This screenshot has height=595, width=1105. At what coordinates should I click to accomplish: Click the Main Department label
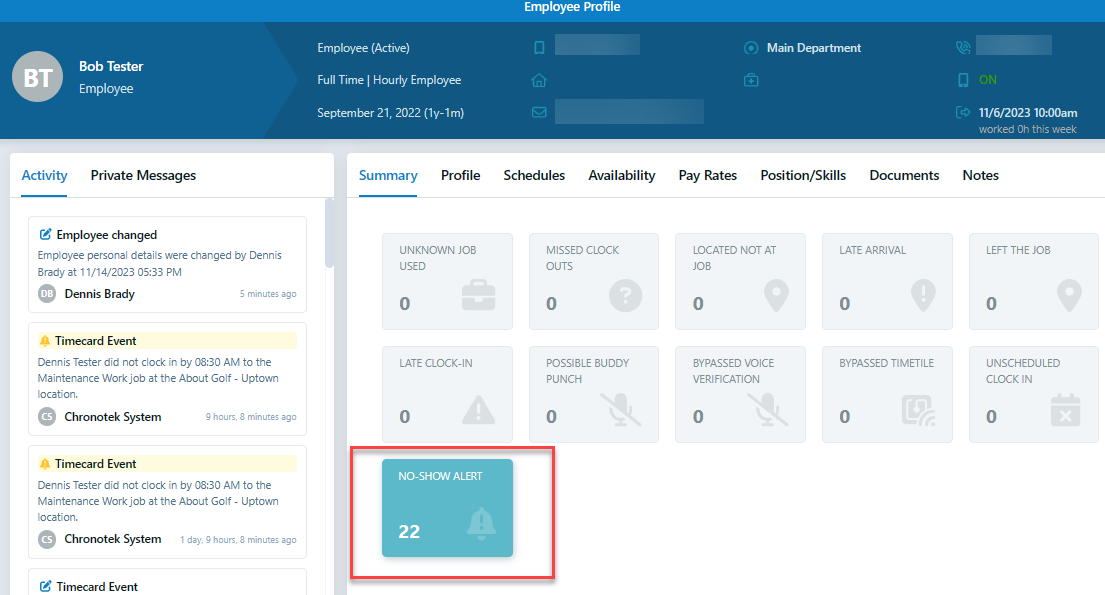click(813, 48)
